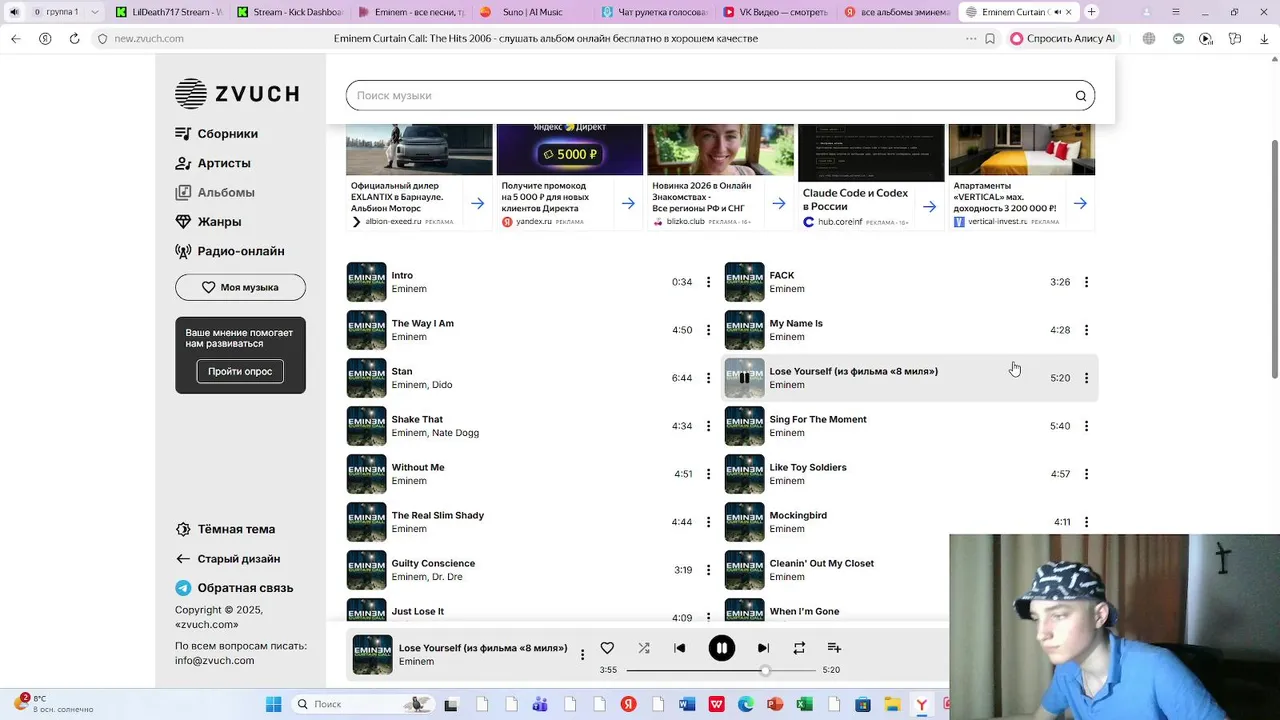
Task: Open the ZVUCH logo home link
Action: coord(237,93)
